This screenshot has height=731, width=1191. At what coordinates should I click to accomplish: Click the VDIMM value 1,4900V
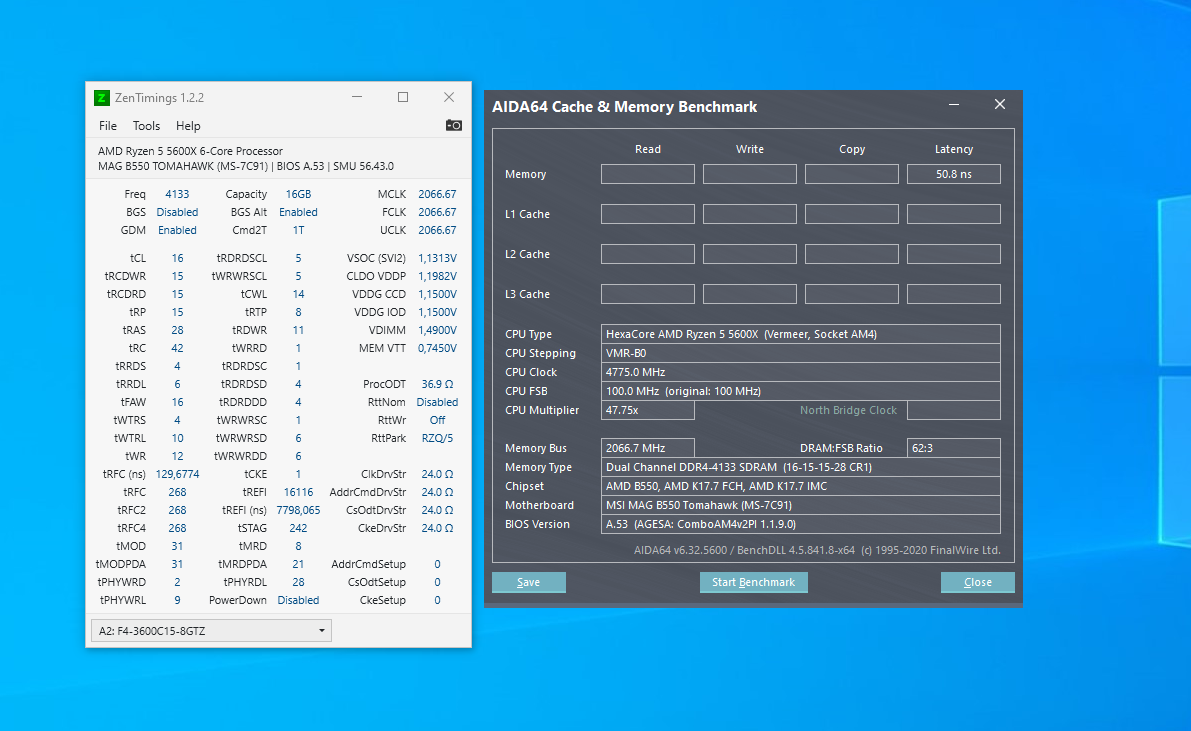(x=438, y=331)
